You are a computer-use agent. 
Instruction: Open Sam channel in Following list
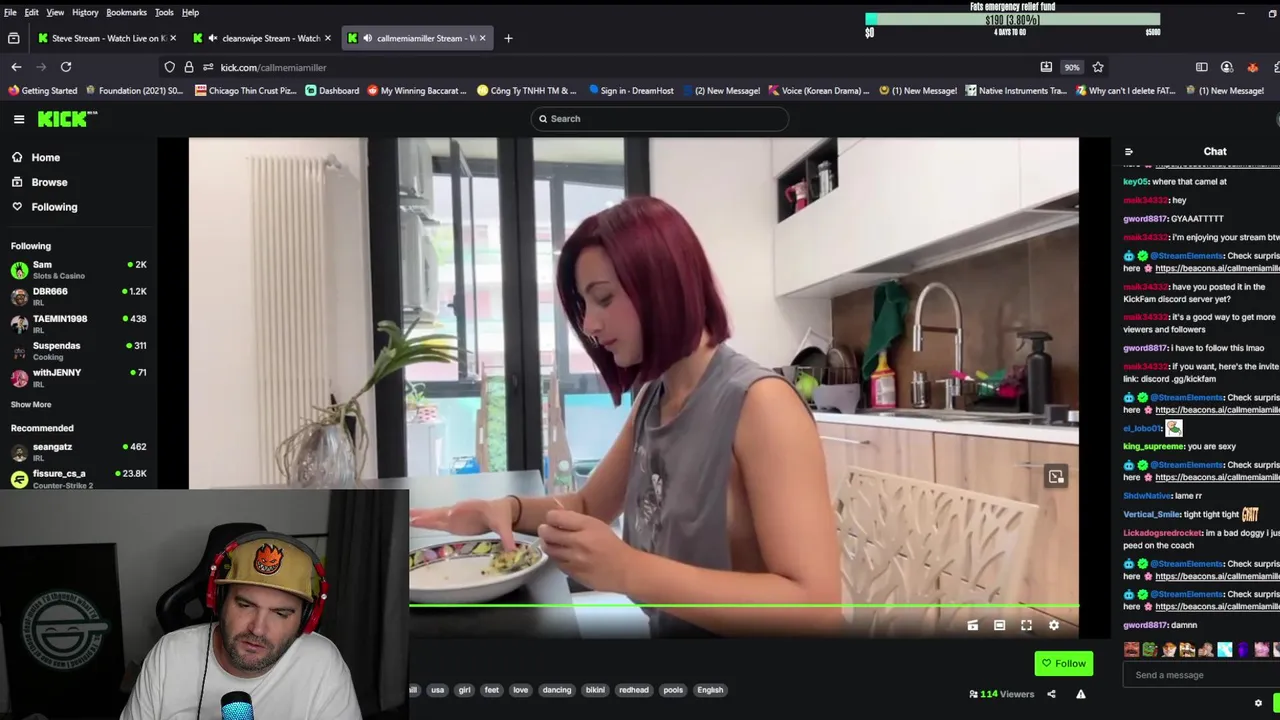point(79,270)
